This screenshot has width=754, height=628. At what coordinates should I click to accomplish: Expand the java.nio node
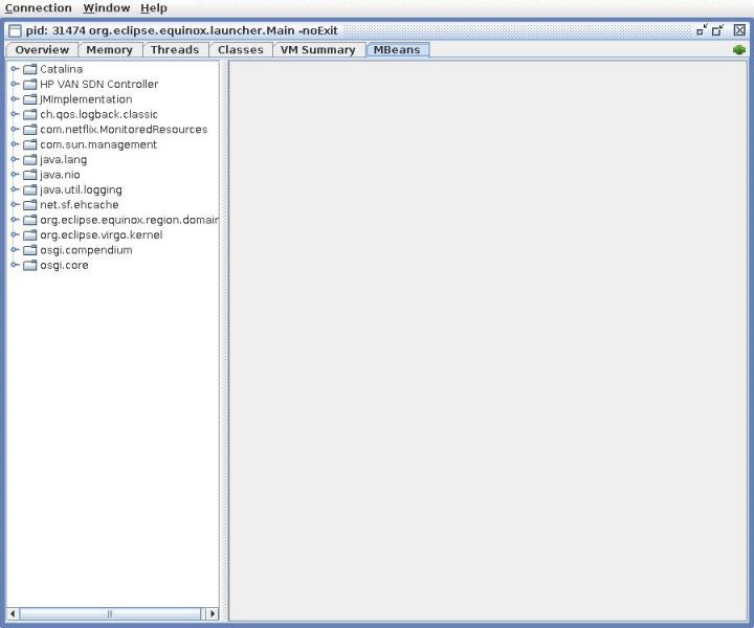point(14,174)
